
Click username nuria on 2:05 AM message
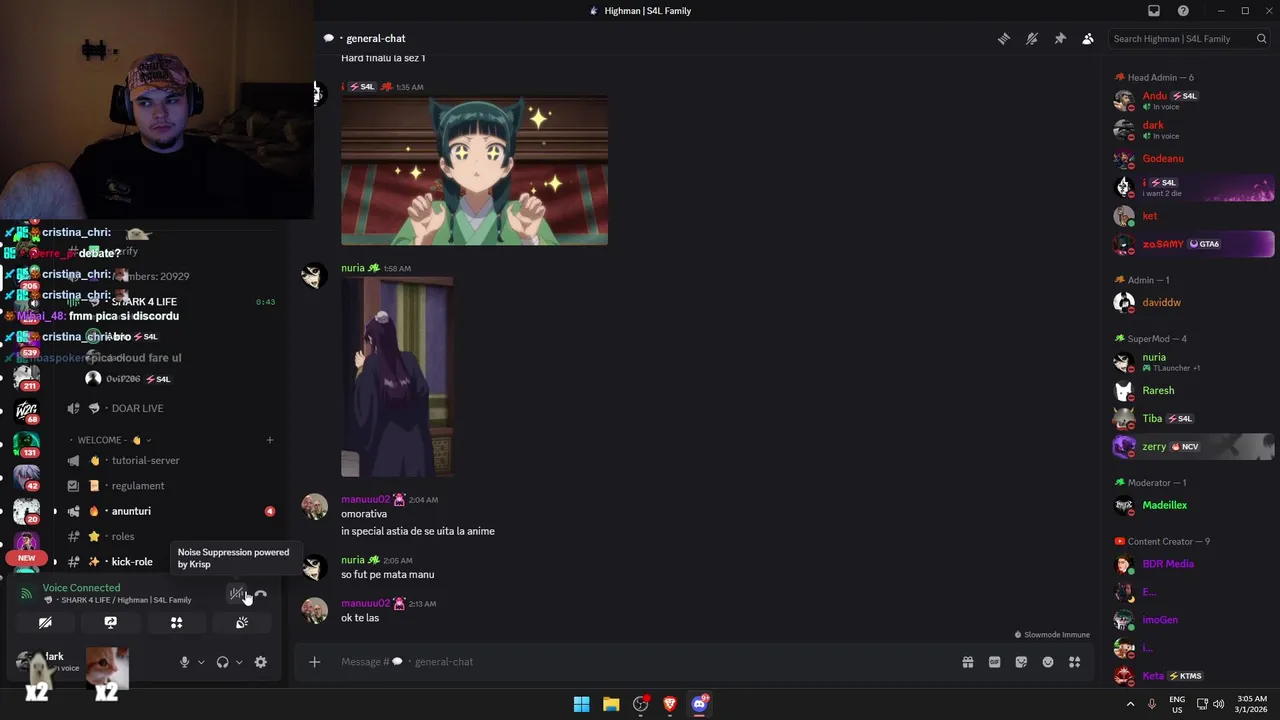pos(353,561)
